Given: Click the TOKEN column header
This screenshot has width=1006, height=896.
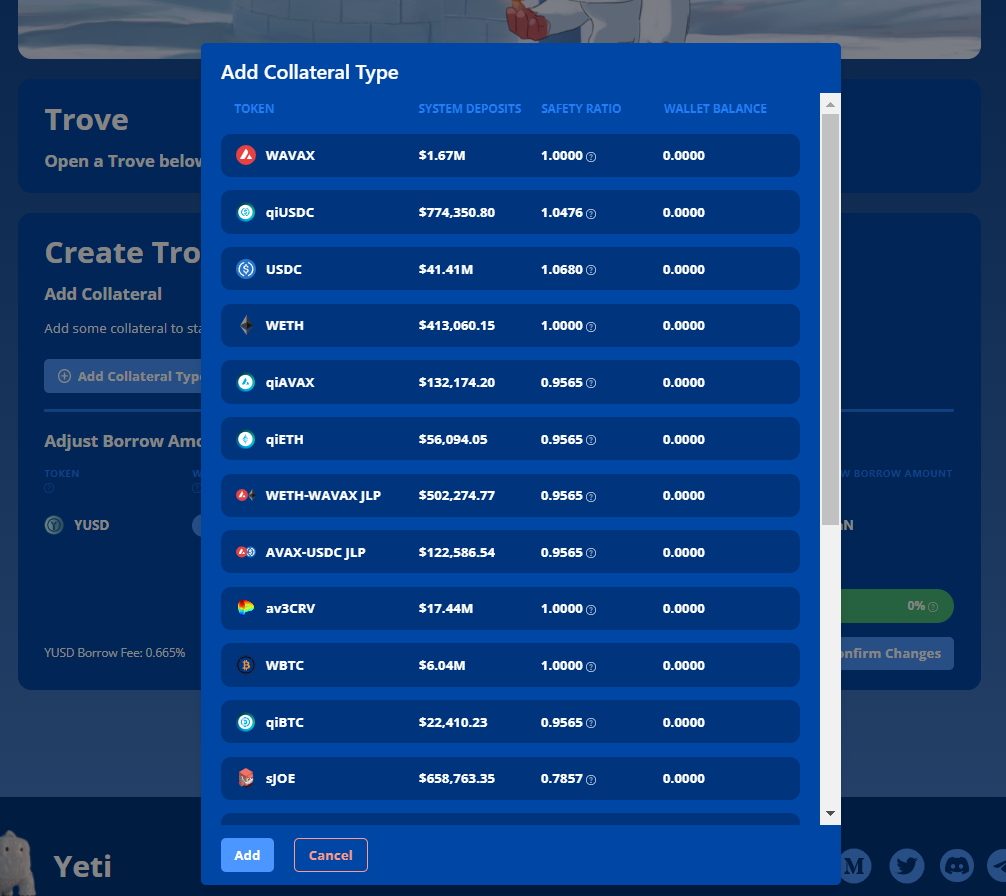Looking at the screenshot, I should [x=254, y=108].
